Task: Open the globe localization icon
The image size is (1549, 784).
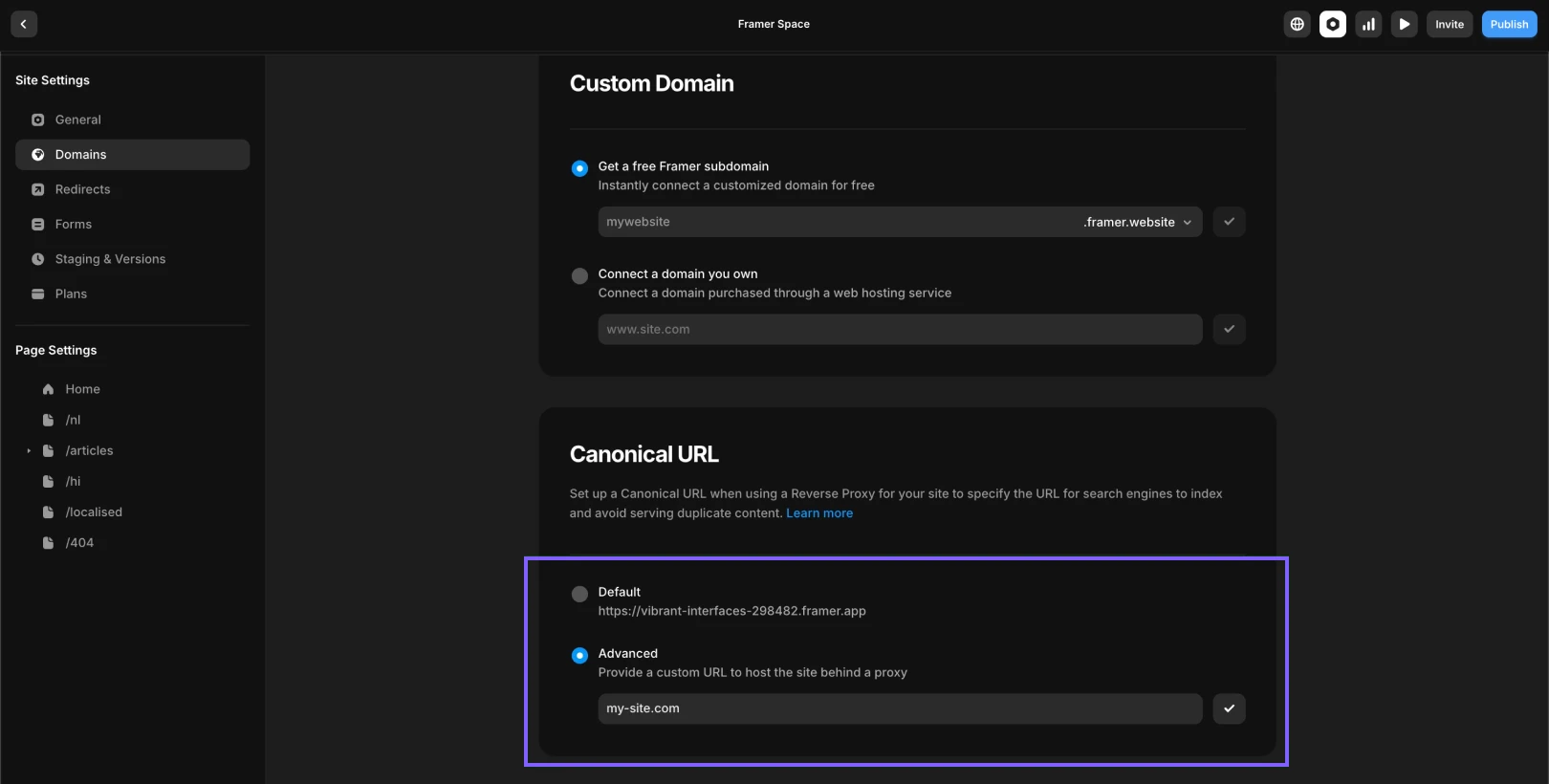Action: point(1298,24)
